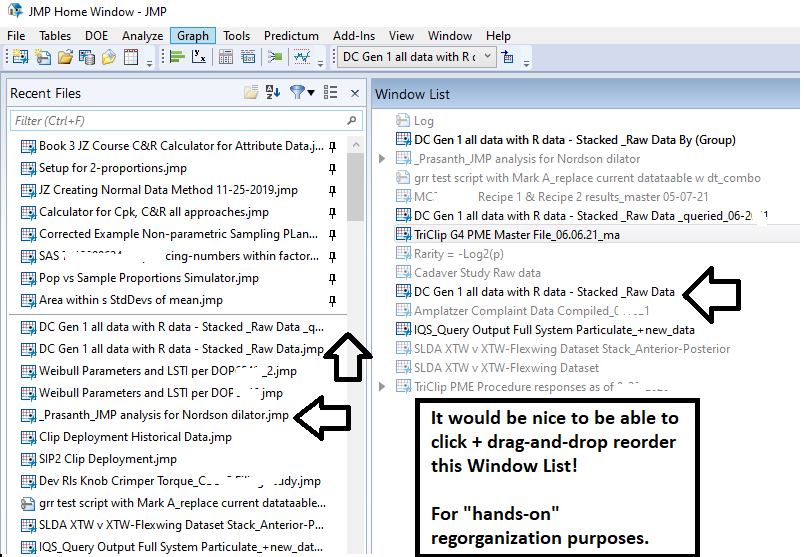Open the DOE menu

click(96, 36)
